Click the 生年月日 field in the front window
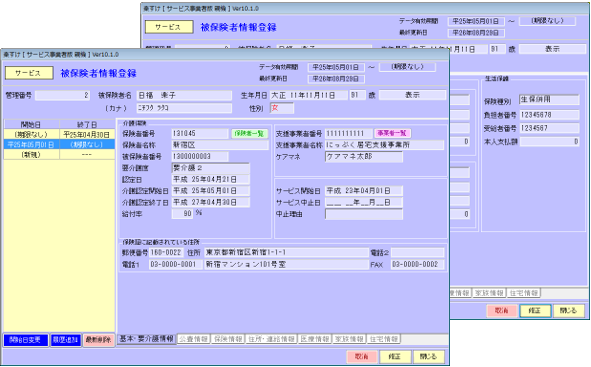This screenshot has width=591, height=367. (309, 95)
